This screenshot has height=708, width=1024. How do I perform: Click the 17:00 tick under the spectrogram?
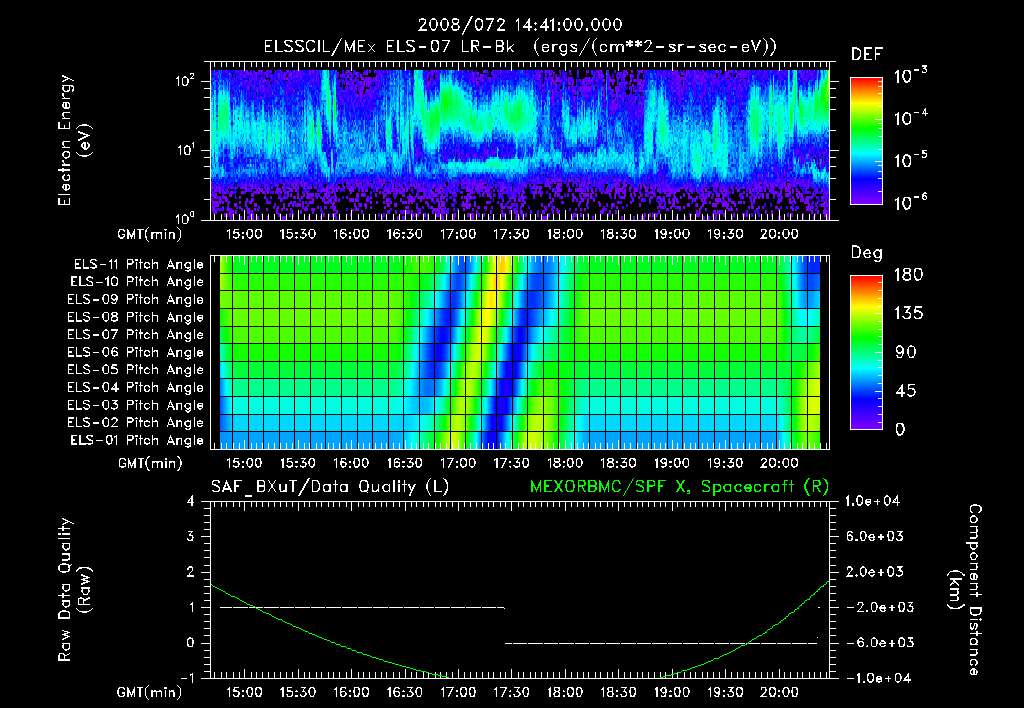pos(458,234)
